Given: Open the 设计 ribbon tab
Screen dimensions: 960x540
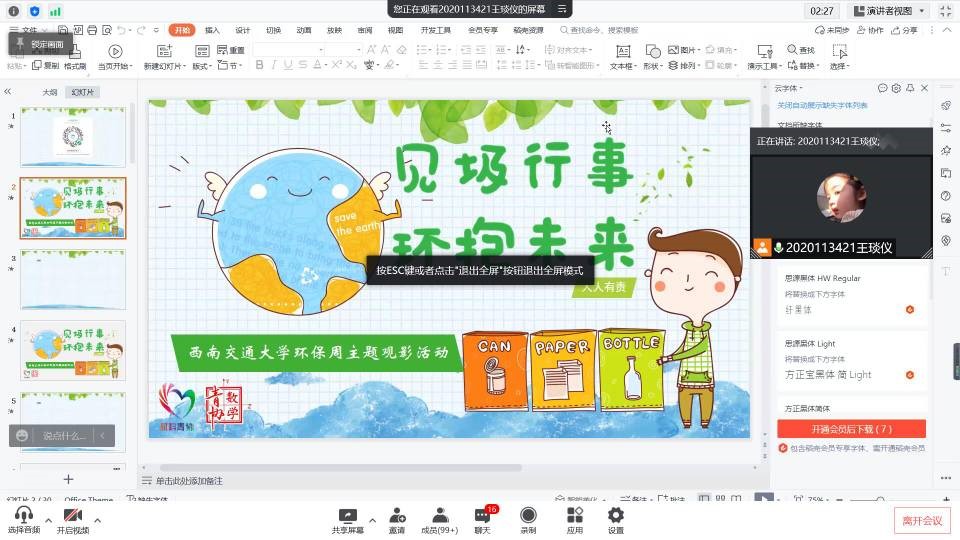Looking at the screenshot, I should click(243, 30).
